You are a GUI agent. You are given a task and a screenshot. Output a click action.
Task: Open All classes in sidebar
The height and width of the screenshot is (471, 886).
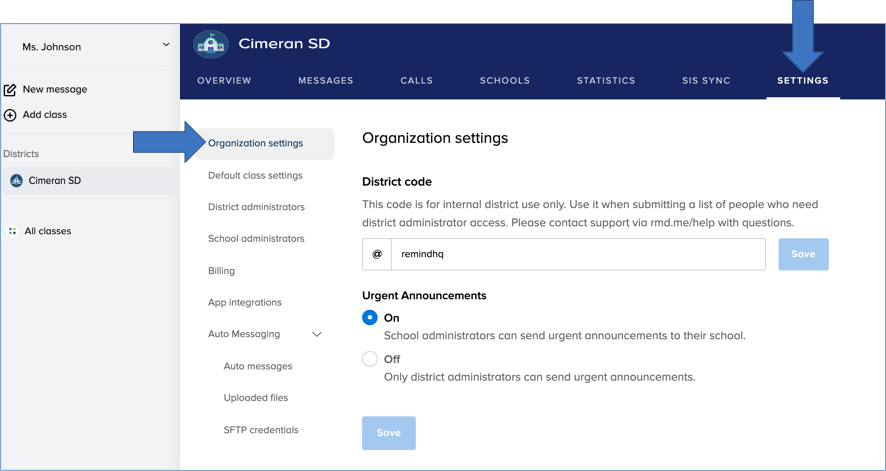click(47, 231)
